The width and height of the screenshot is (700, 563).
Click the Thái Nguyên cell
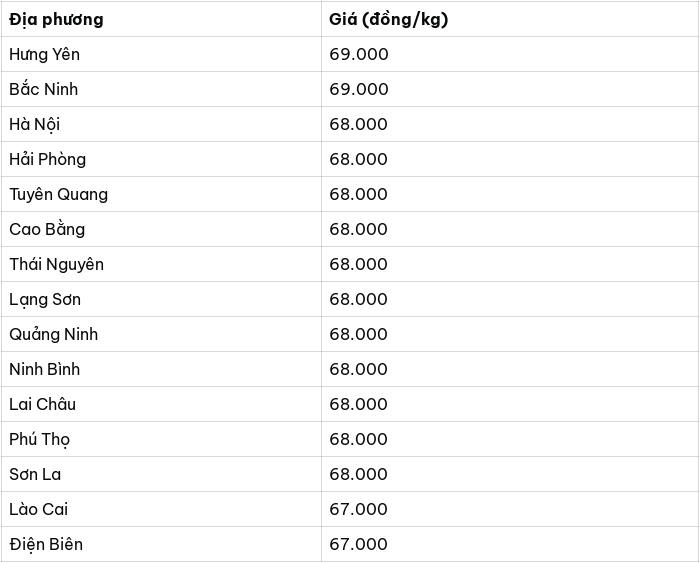pyautogui.click(x=161, y=264)
